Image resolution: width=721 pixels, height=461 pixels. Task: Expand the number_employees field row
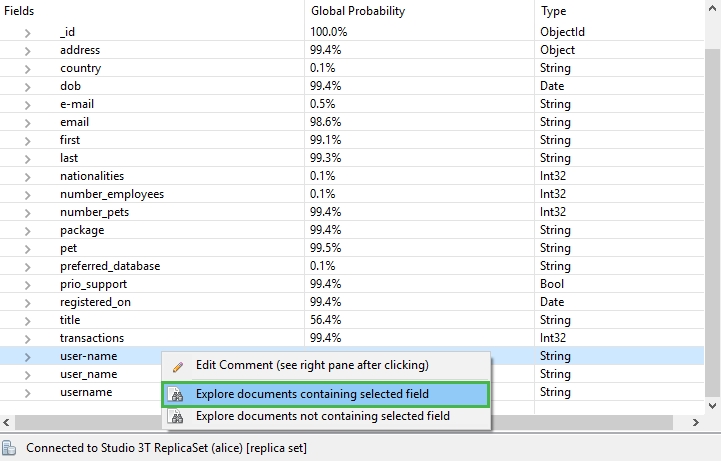(x=28, y=195)
